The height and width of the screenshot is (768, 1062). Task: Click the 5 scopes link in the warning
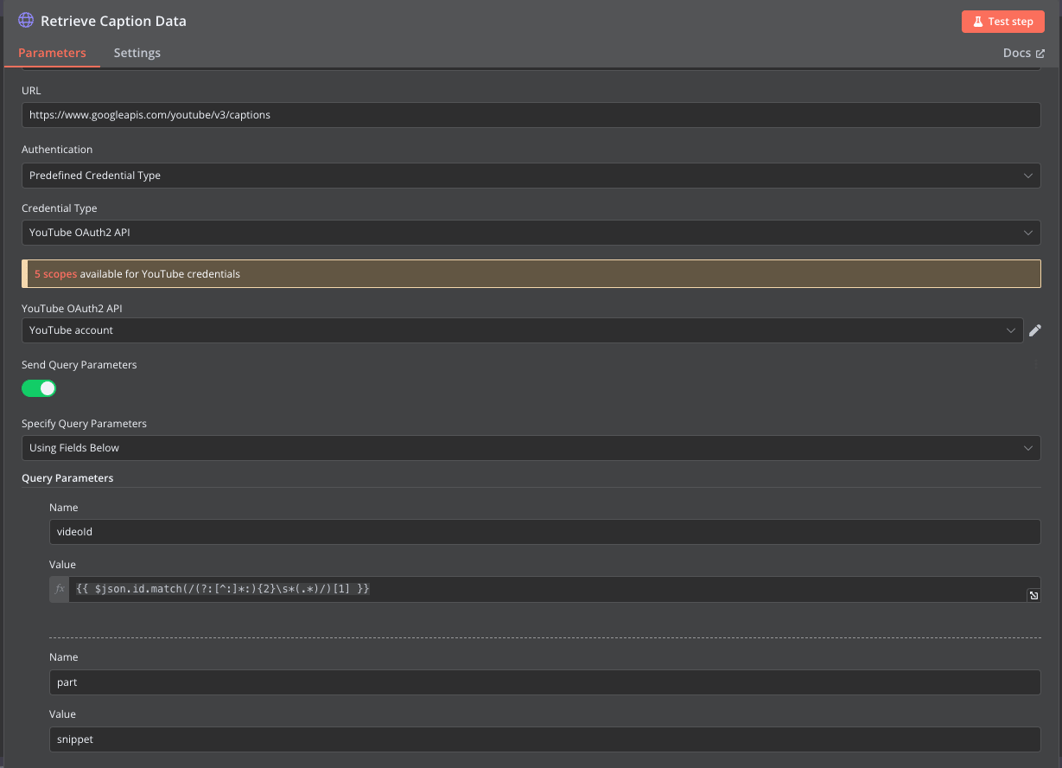point(57,272)
